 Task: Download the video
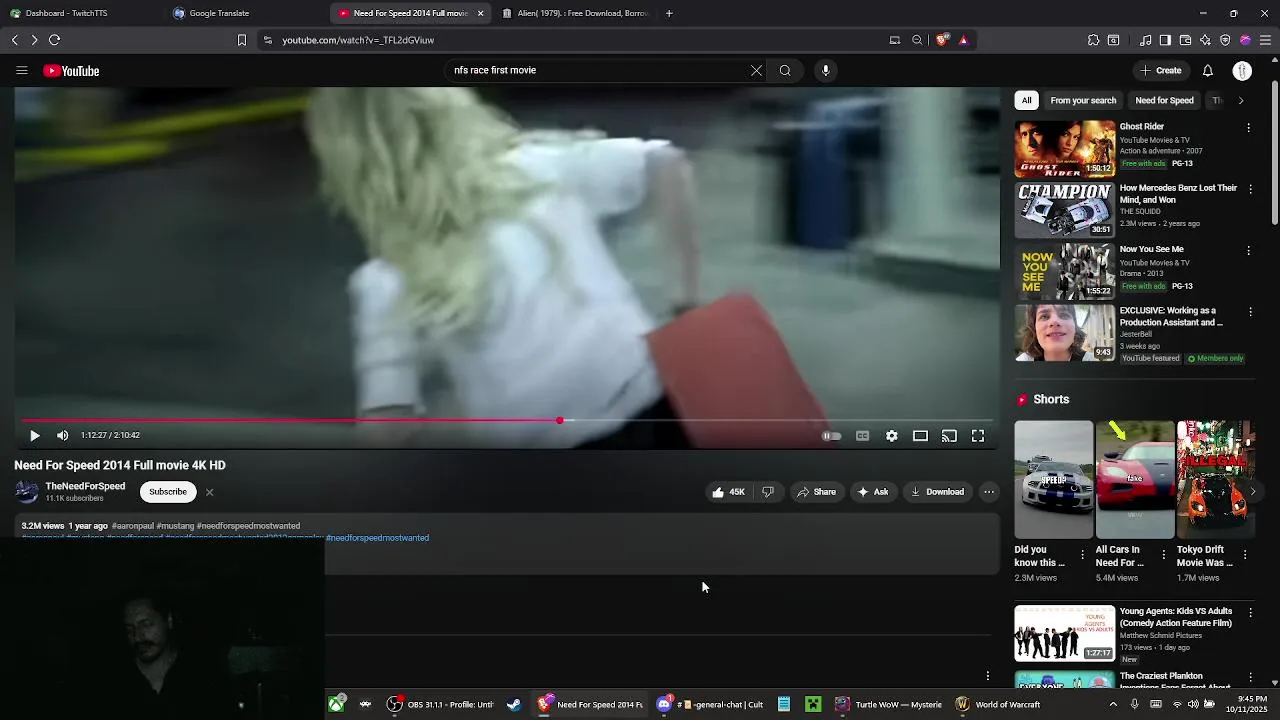coord(937,492)
